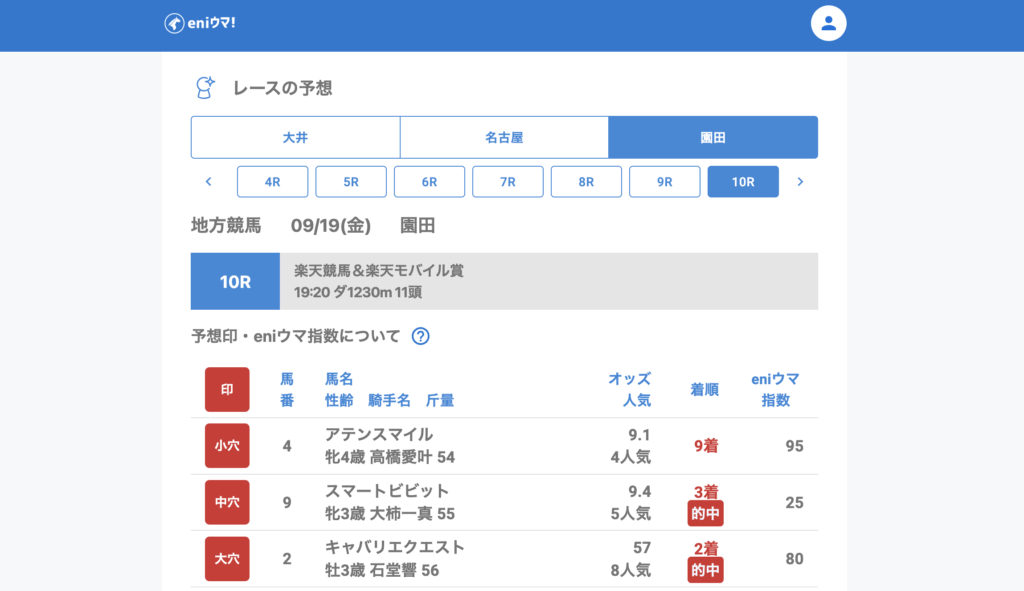Click the 的中 badge for スマートビビット
Image resolution: width=1024 pixels, height=591 pixels.
coord(705,514)
